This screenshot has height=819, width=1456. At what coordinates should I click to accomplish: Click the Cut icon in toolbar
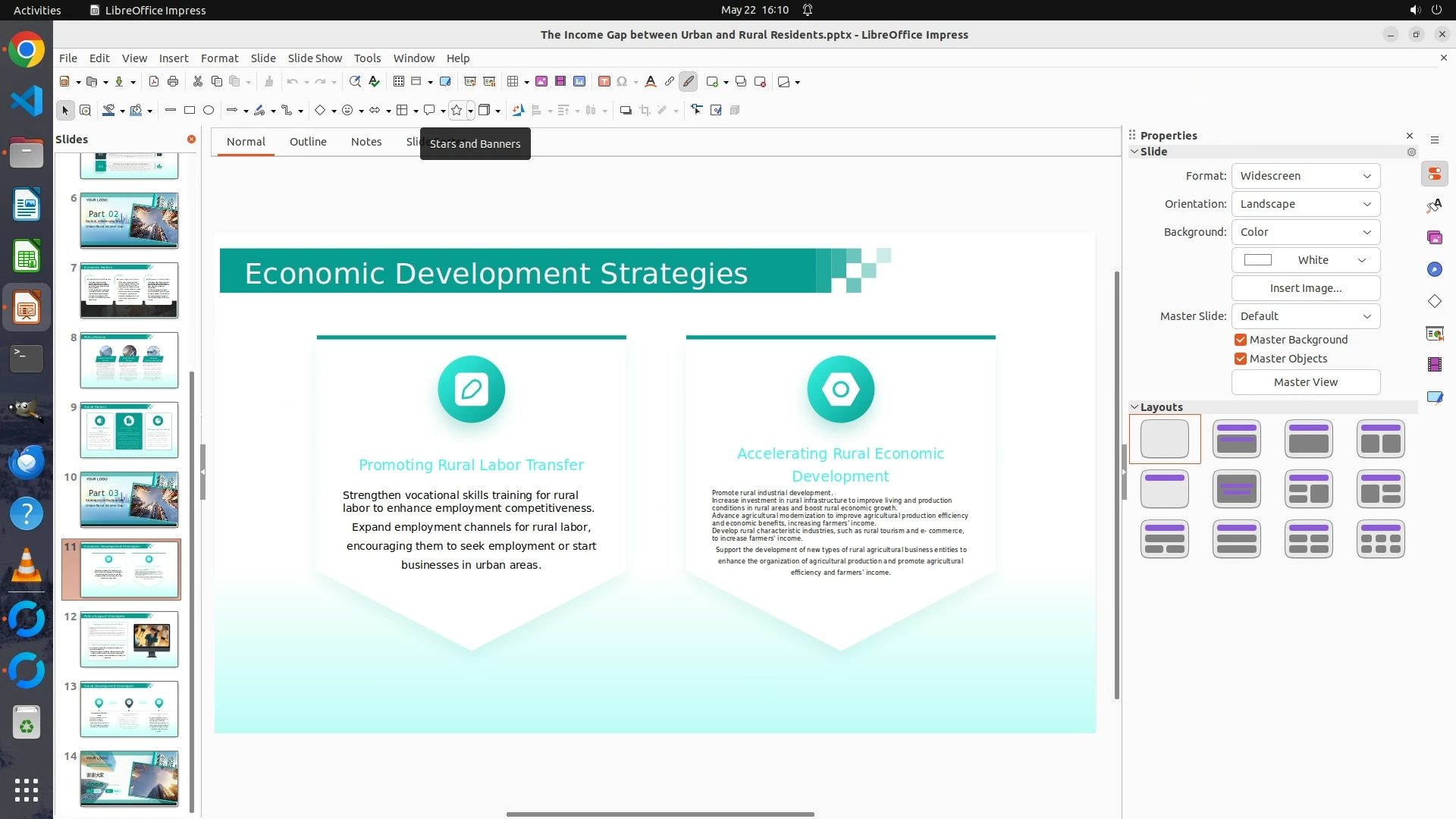tap(198, 82)
